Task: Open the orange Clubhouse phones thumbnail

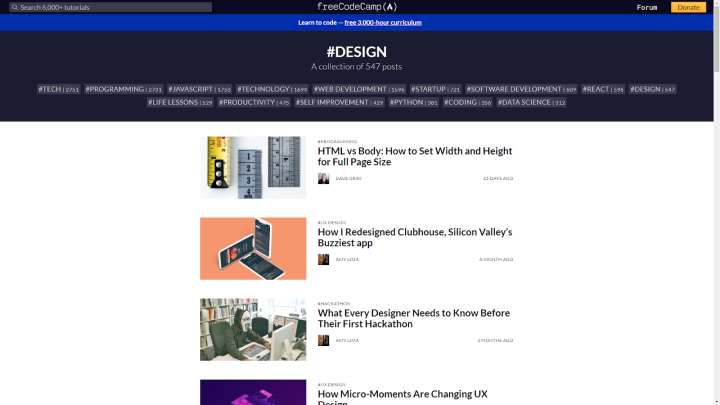Action: [x=253, y=248]
